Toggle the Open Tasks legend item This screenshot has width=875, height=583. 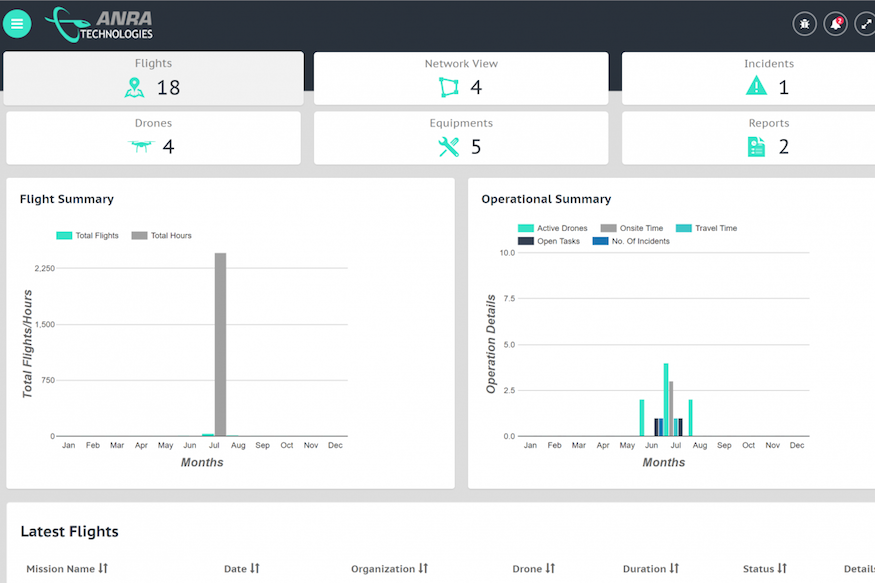tap(549, 241)
